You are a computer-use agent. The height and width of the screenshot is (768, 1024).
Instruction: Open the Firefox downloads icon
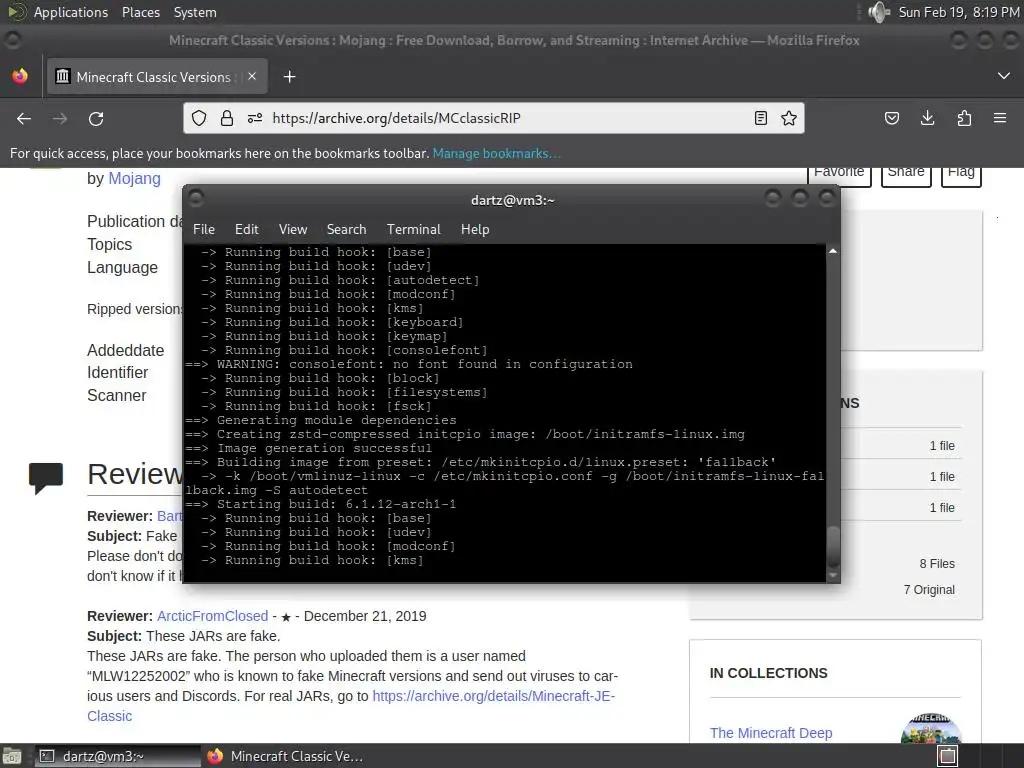tap(927, 118)
